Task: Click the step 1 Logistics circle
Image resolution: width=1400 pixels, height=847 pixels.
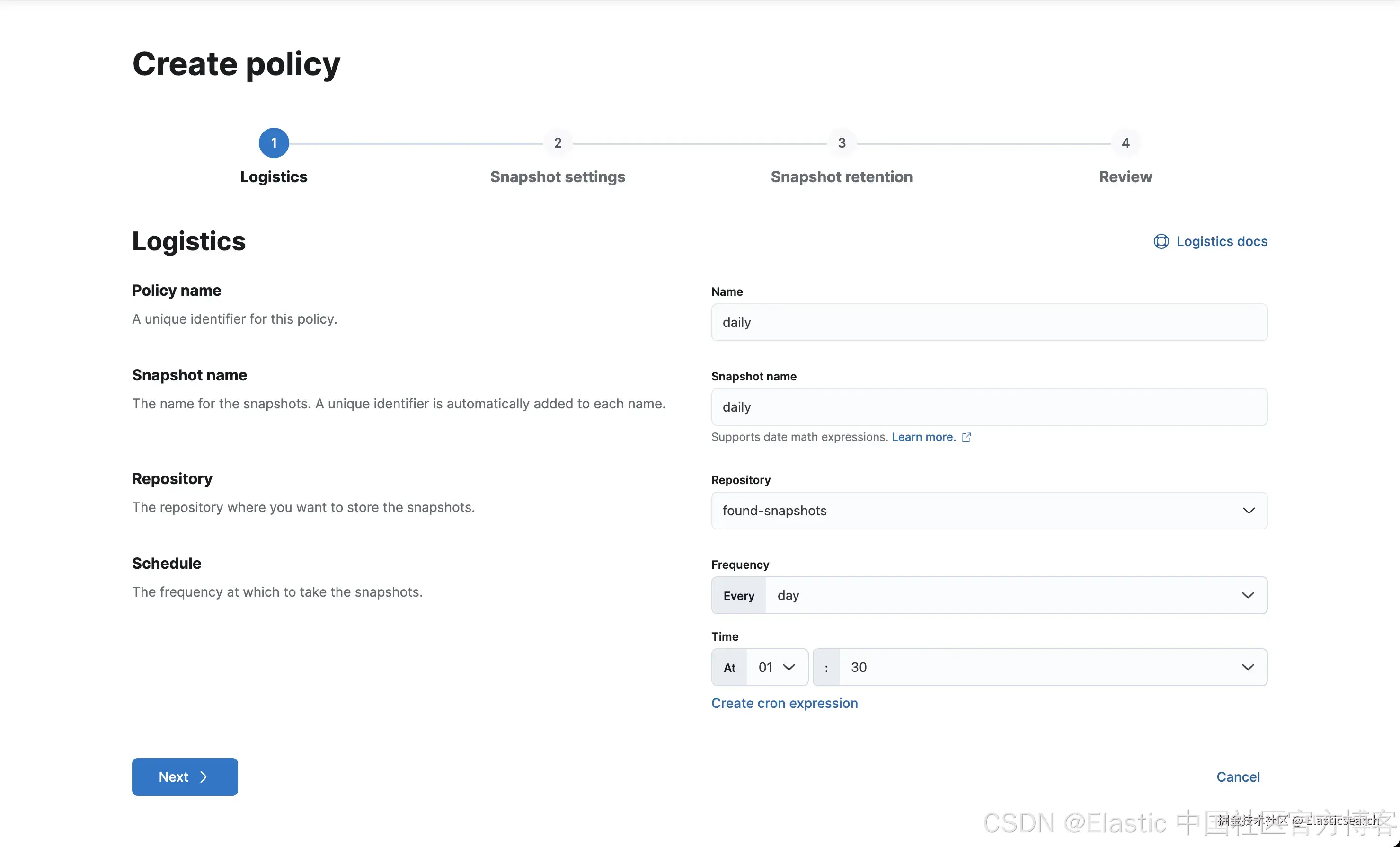Action: tap(274, 142)
